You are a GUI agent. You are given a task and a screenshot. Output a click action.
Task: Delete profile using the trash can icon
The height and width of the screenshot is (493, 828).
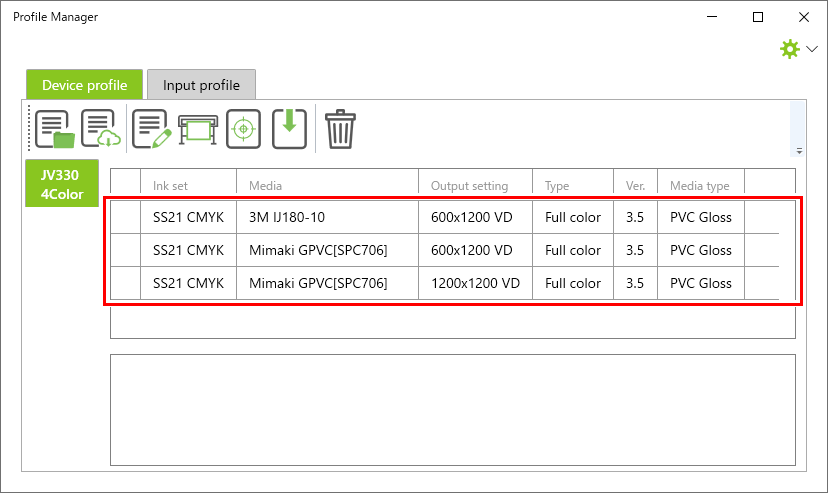pyautogui.click(x=340, y=129)
